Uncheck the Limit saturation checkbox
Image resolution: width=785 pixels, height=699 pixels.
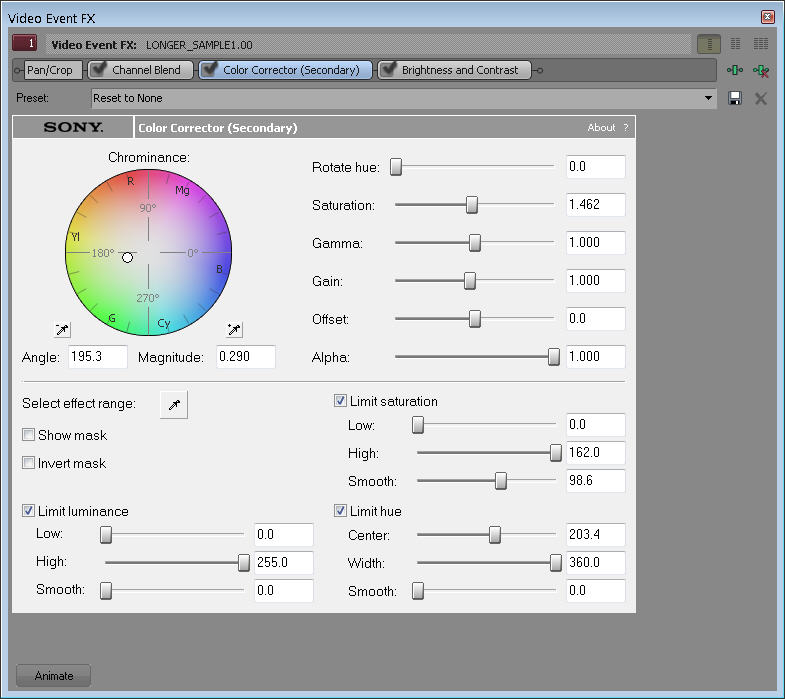pyautogui.click(x=341, y=401)
